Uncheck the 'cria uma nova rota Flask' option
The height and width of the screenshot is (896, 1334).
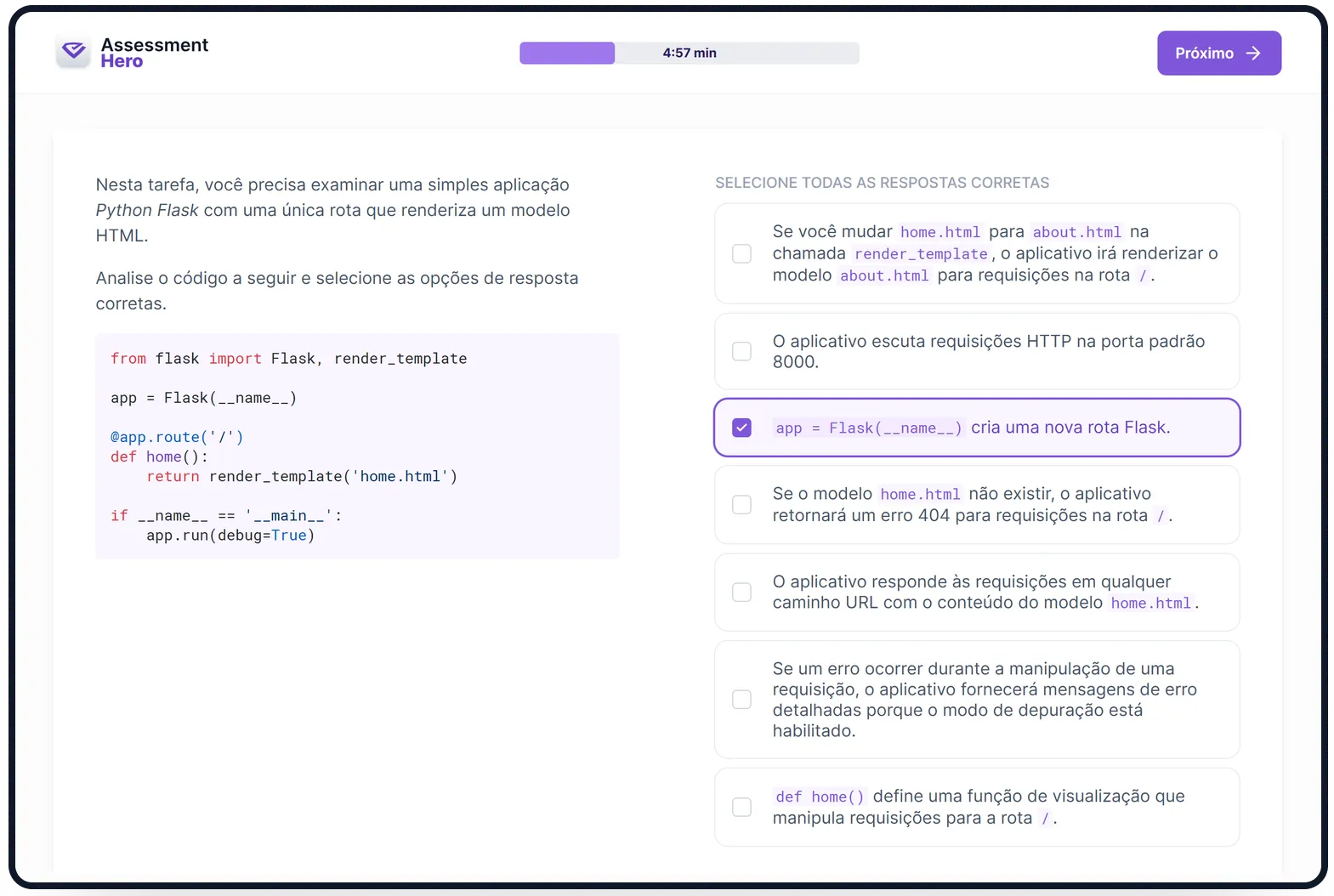741,428
